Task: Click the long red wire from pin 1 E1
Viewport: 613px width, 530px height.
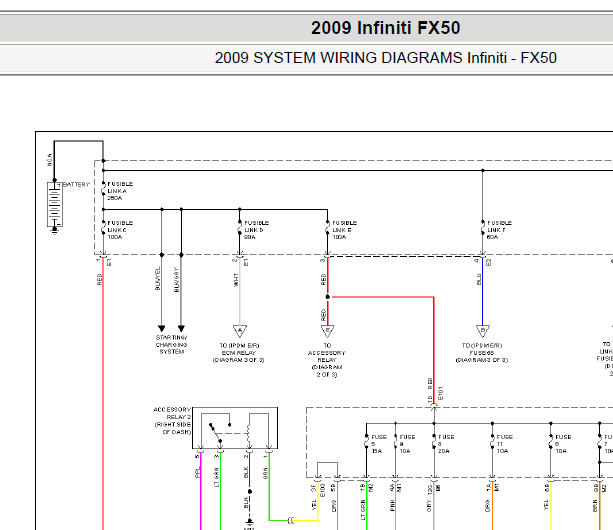Action: 103,395
